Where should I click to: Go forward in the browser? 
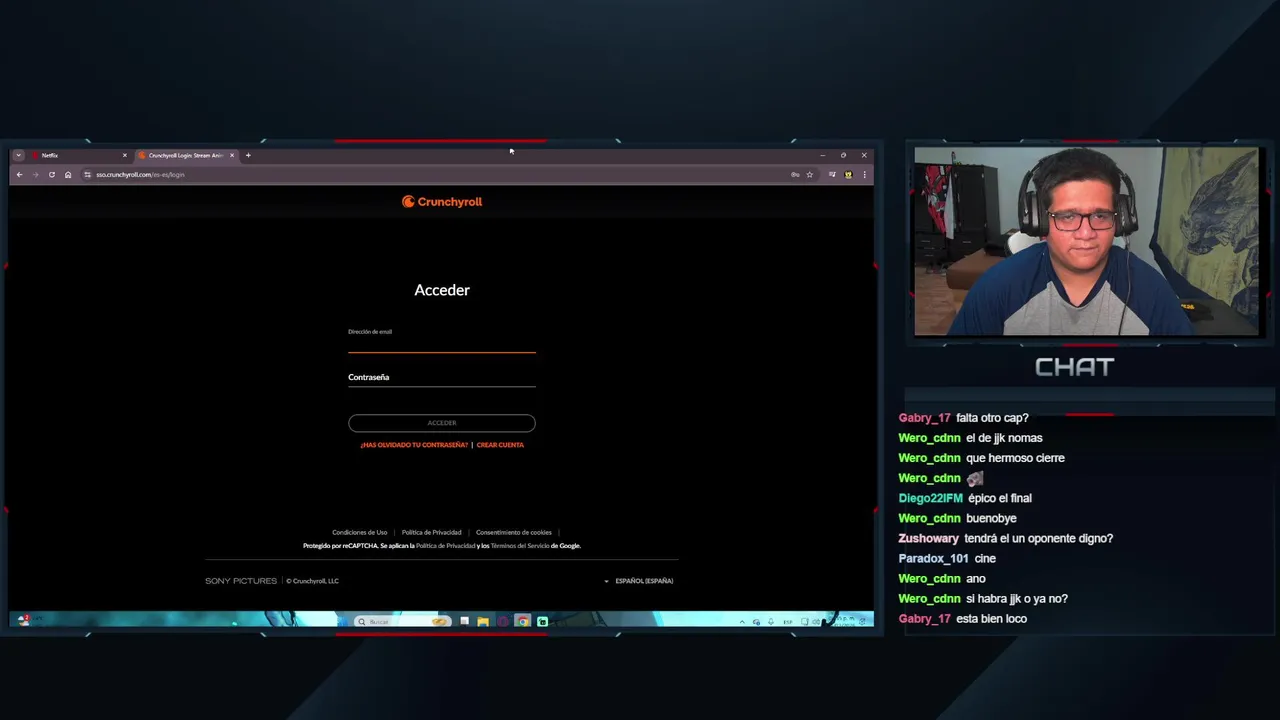pyautogui.click(x=35, y=175)
